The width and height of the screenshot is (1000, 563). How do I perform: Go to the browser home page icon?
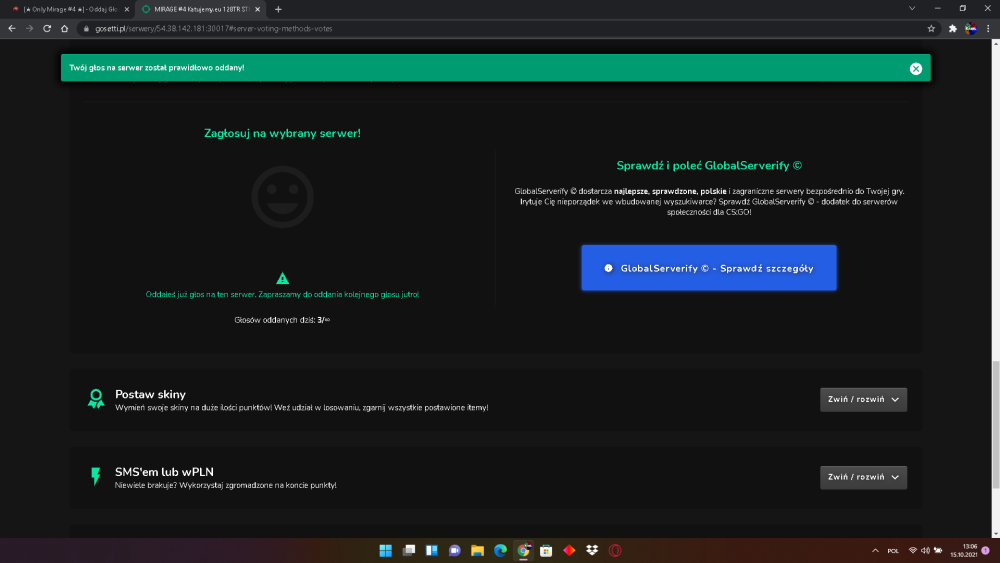coord(64,28)
